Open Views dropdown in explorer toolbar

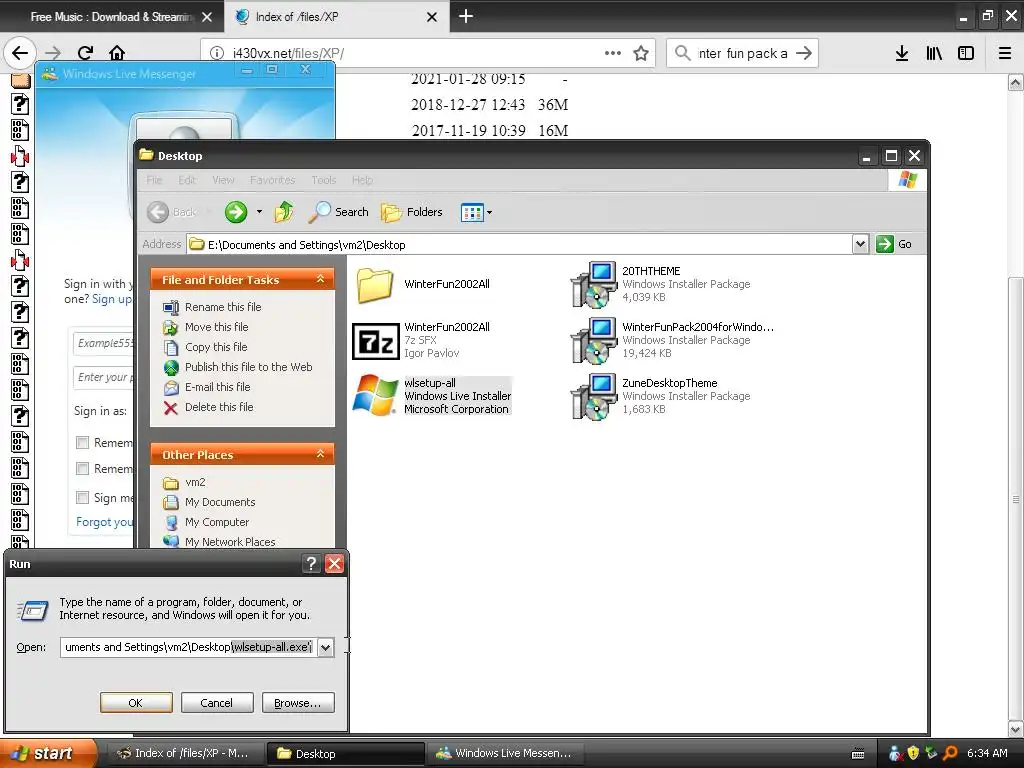tap(477, 212)
